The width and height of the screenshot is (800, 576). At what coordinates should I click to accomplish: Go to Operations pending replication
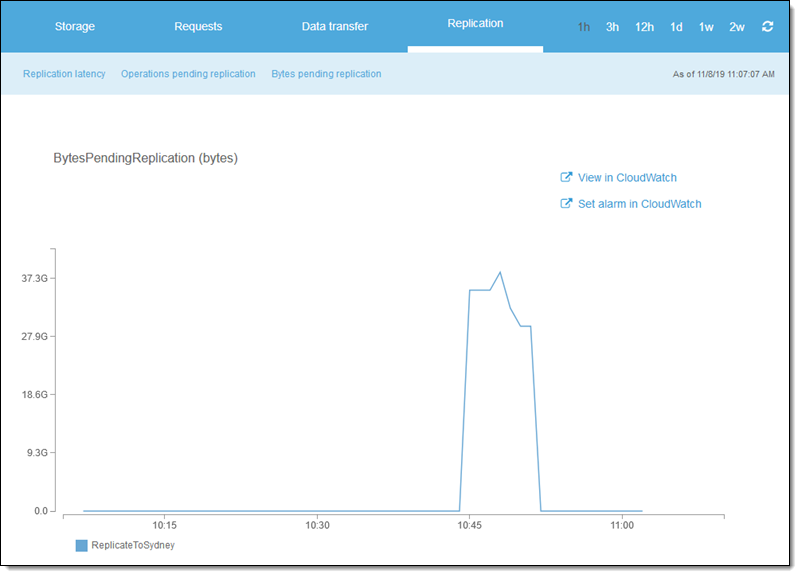pos(188,74)
